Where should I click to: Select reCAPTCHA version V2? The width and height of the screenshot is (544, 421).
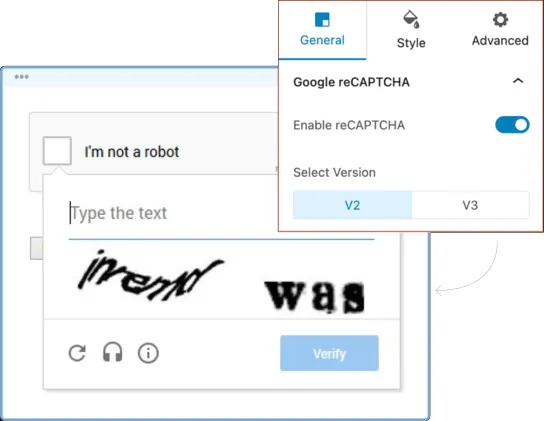352,205
